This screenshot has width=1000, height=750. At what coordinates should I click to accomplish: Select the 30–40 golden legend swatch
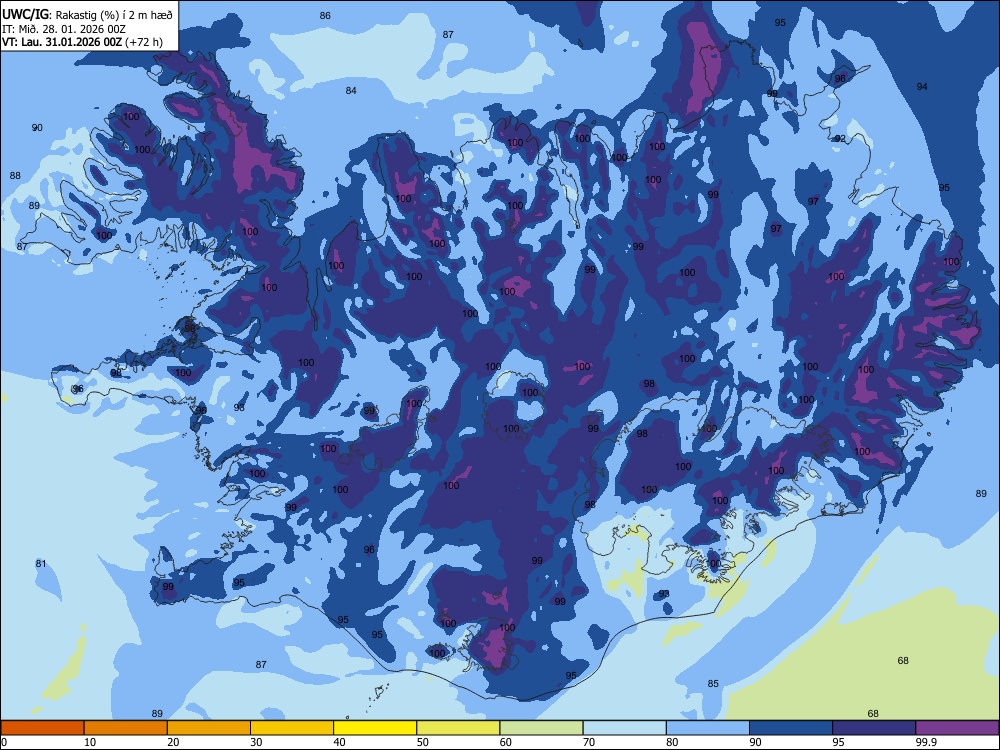pyautogui.click(x=292, y=728)
